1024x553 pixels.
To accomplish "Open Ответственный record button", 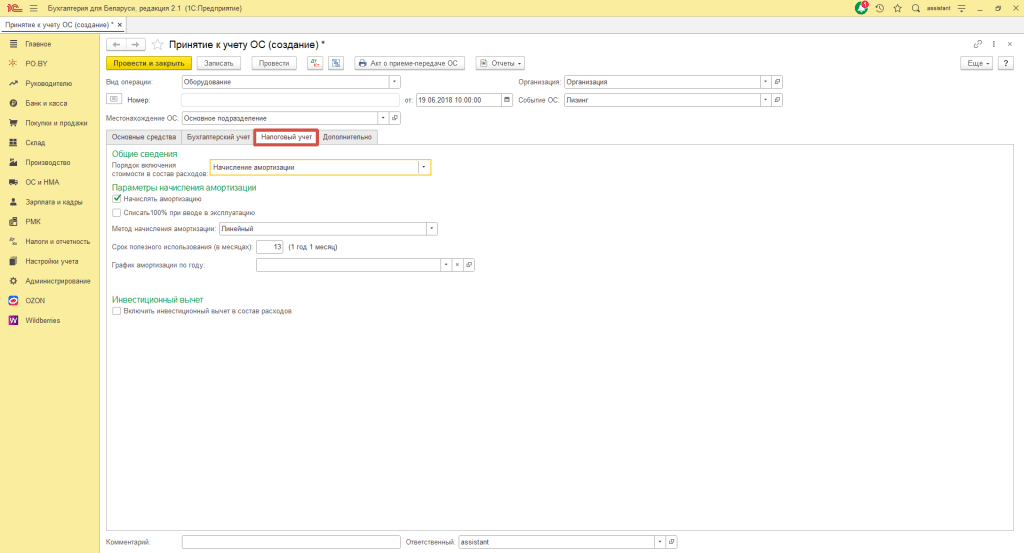I will click(671, 542).
